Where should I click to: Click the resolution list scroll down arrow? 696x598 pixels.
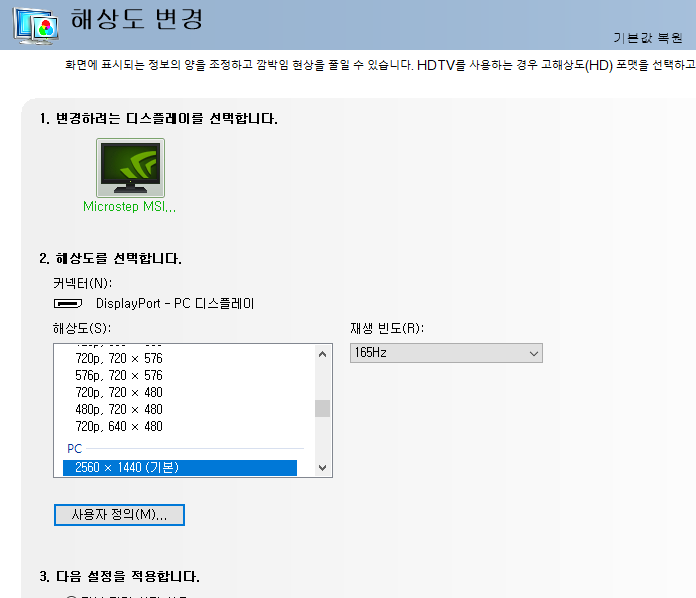point(323,467)
